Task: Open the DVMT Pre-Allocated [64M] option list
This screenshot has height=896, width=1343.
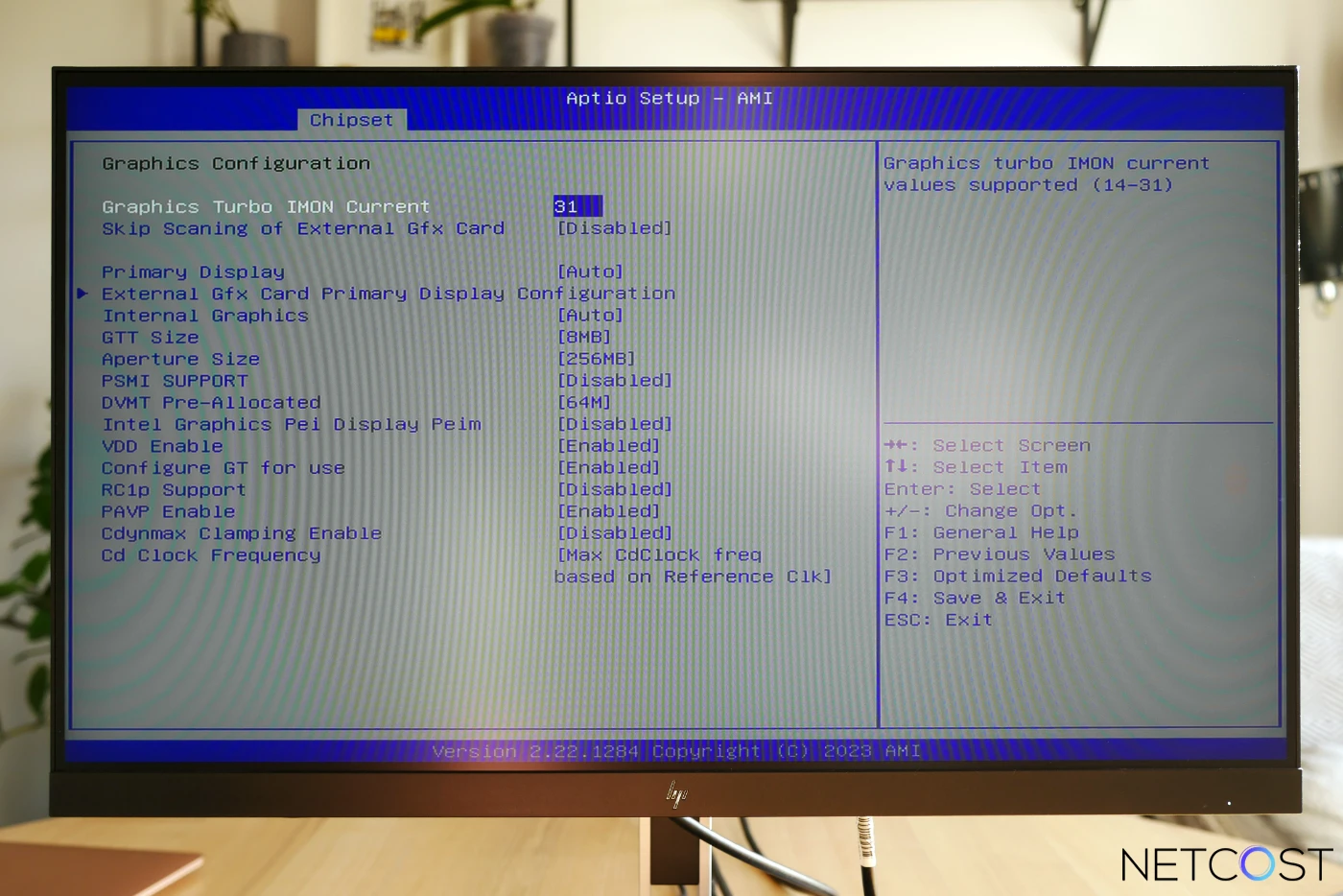Action: 583,403
